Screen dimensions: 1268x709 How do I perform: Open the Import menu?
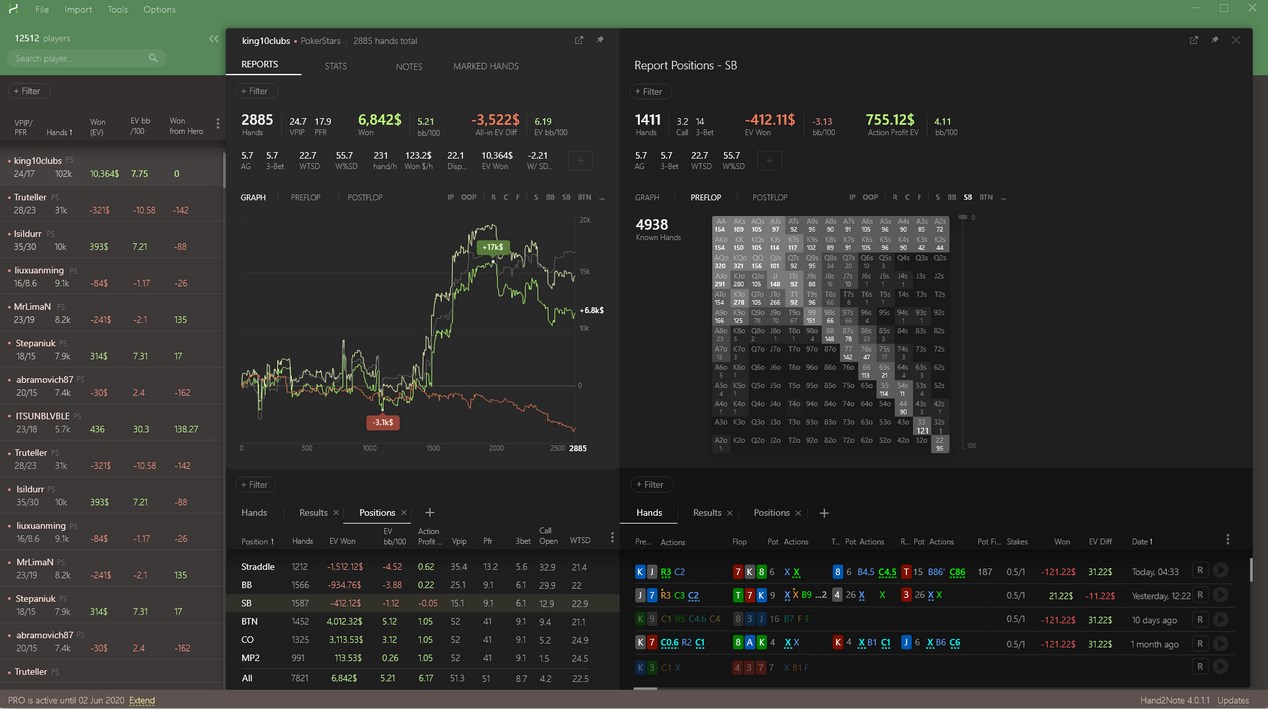coord(78,10)
